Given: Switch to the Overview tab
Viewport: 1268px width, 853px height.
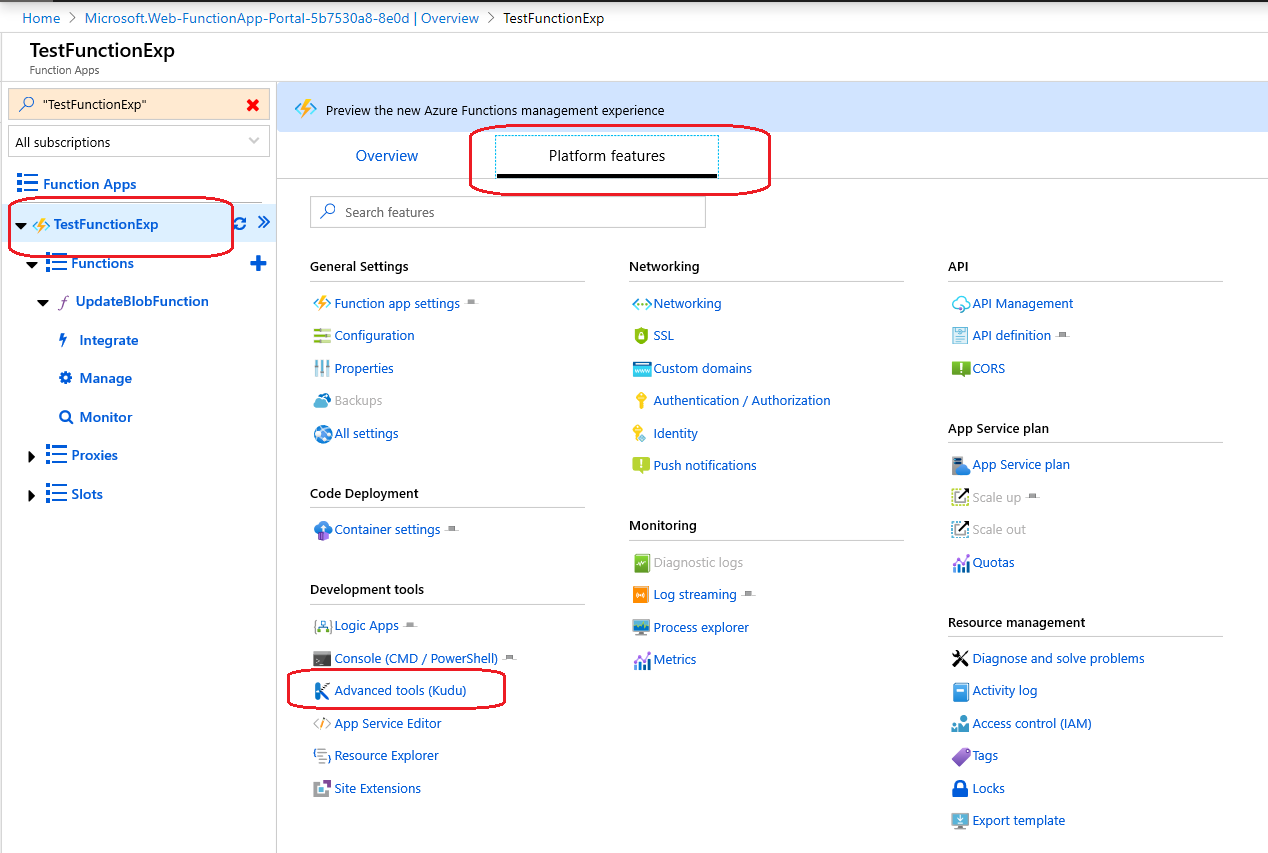Looking at the screenshot, I should (x=387, y=156).
